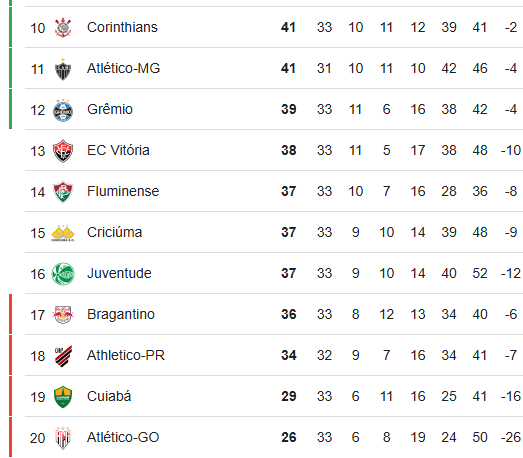Click the Athletico-PR club crest

(x=63, y=356)
